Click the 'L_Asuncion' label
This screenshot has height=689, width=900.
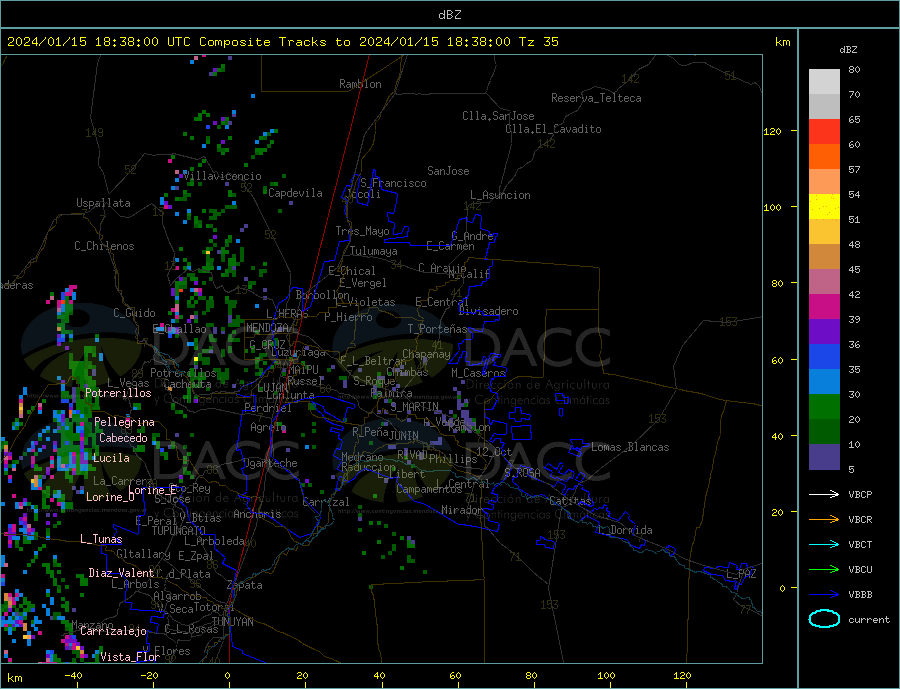[500, 195]
